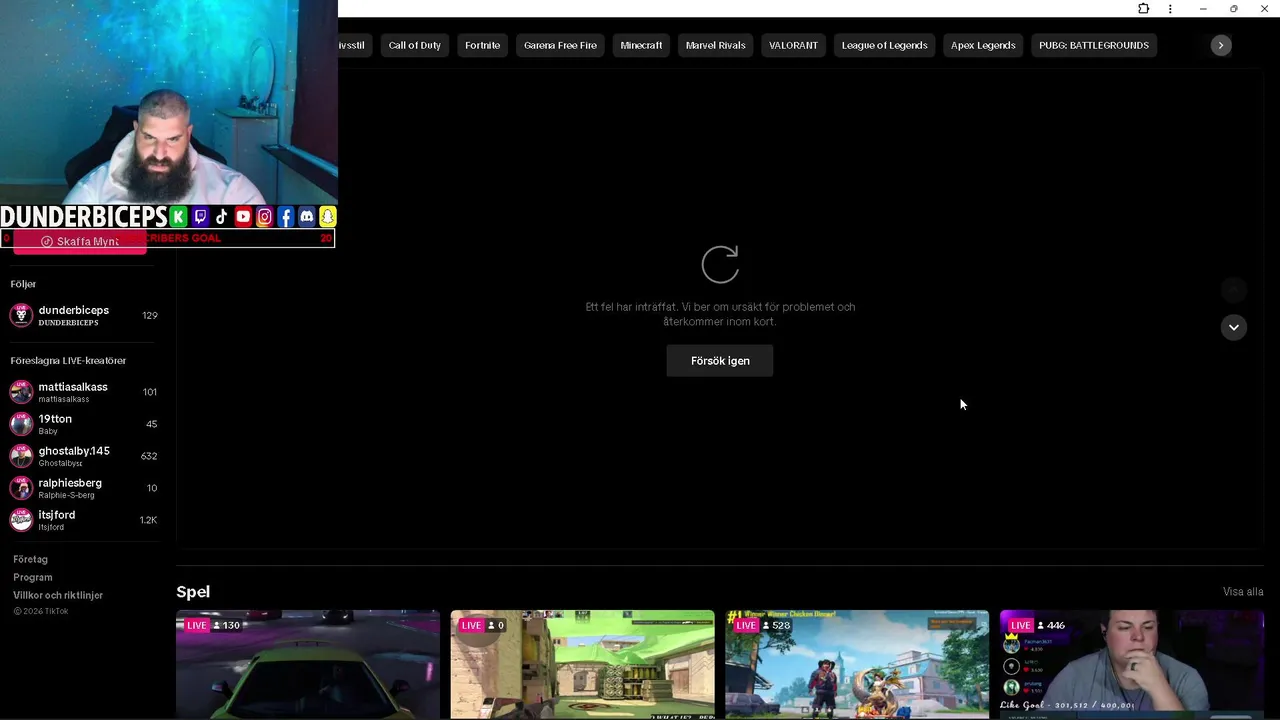This screenshot has height=720, width=1280.
Task: Open dunderbiceps profile avatar
Action: tap(21, 315)
